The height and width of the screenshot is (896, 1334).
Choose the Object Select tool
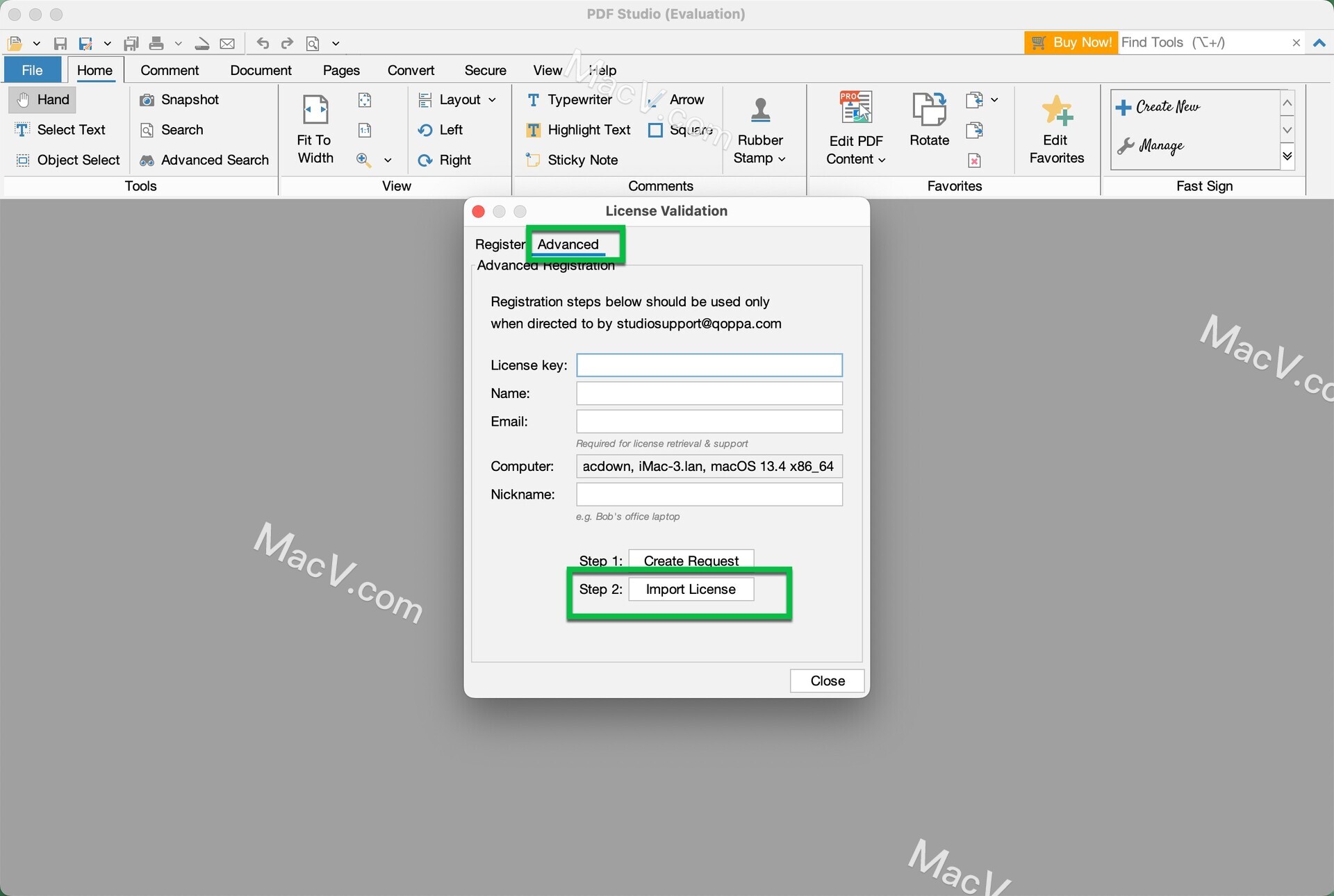68,160
